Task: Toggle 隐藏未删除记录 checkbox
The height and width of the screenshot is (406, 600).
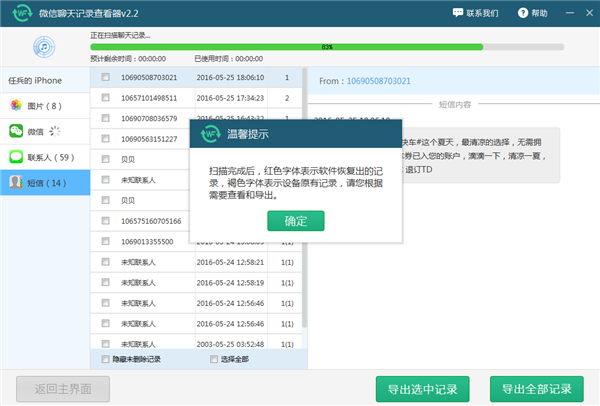Action: pos(105,359)
